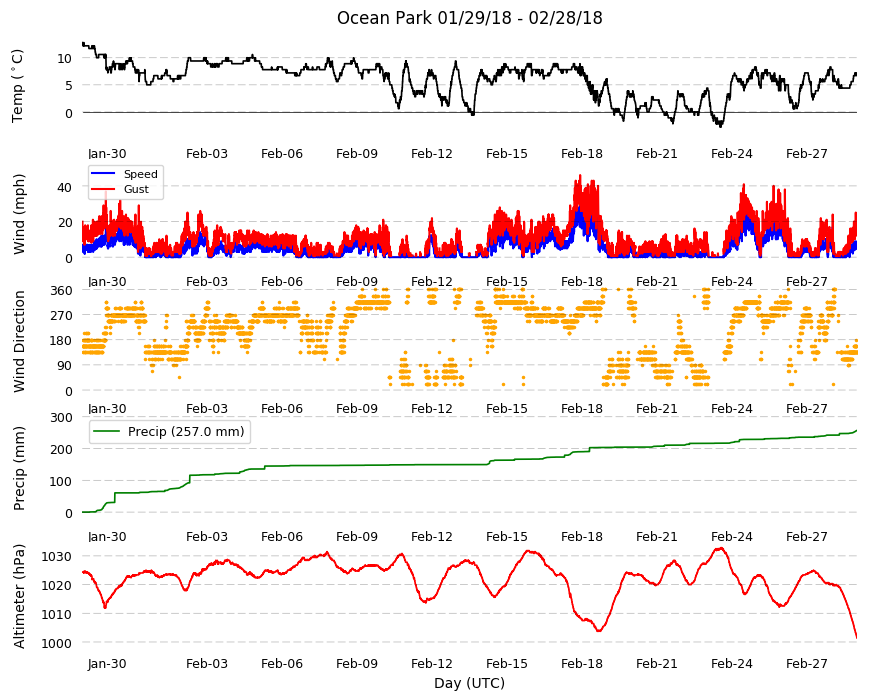Click Jan-30 tick under the altimeter plot
The height and width of the screenshot is (700, 870).
pos(107,663)
